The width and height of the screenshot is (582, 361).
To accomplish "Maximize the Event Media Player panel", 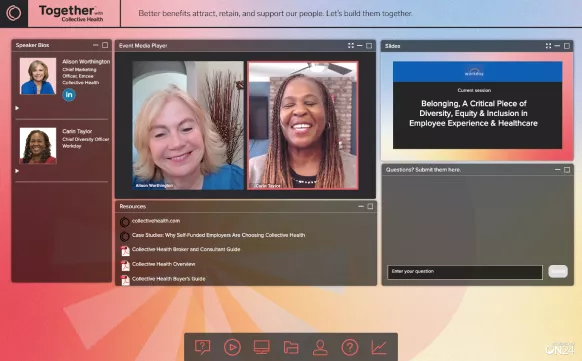I will [369, 46].
